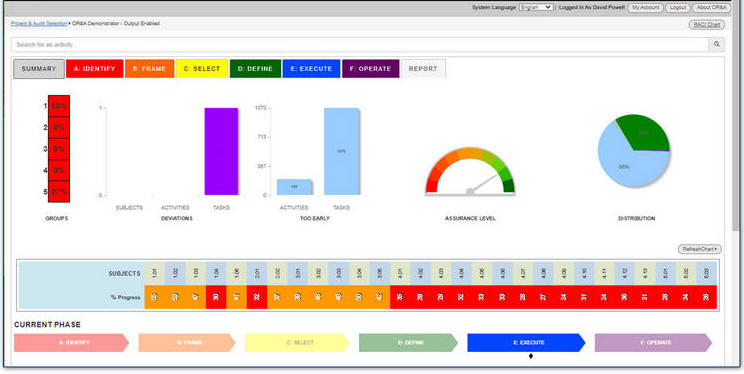744x374 pixels.
Task: Switch to the A: IDENTIFY tab
Action: pyautogui.click(x=94, y=69)
